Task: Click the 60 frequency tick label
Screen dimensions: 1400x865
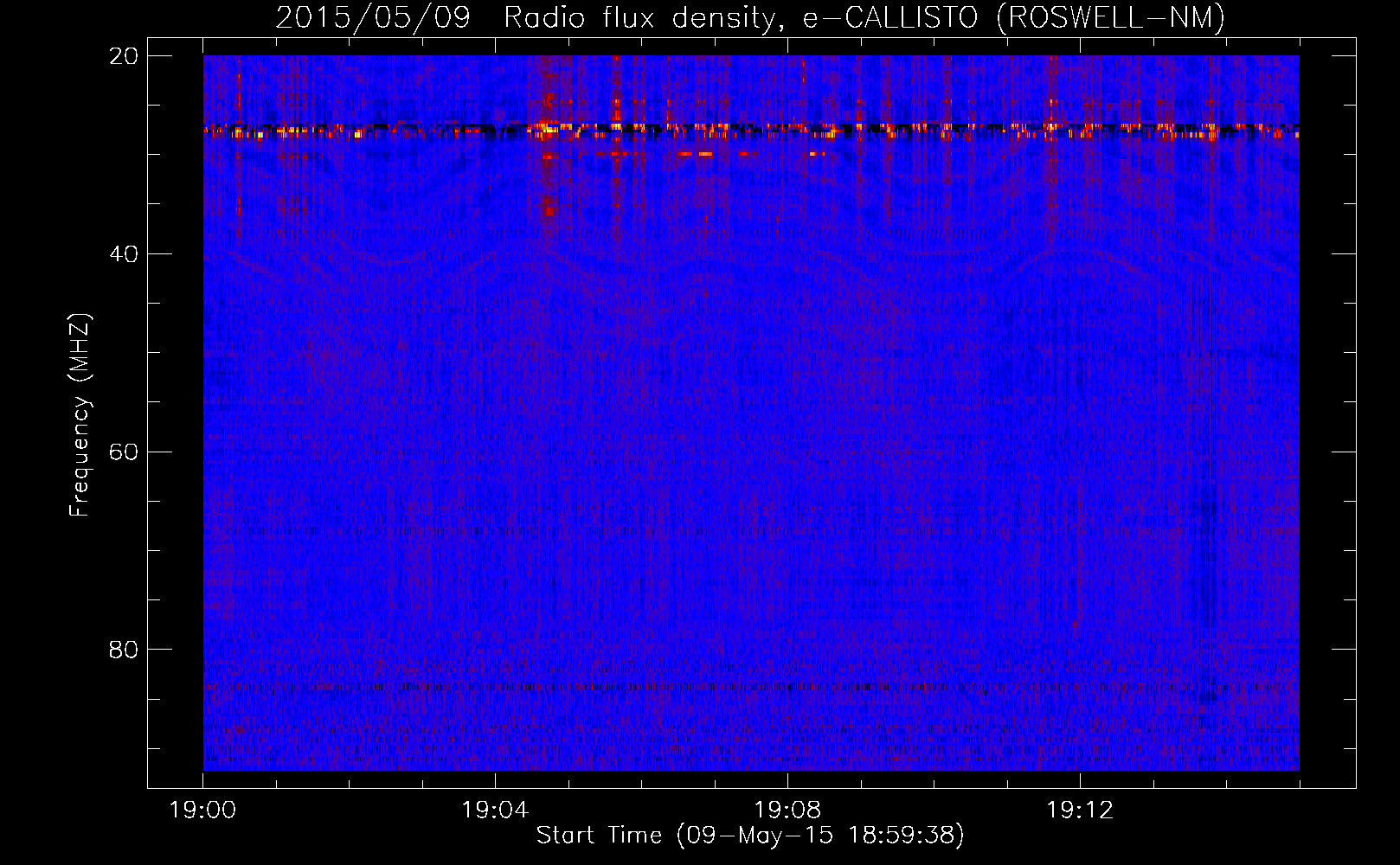Action: (x=124, y=452)
